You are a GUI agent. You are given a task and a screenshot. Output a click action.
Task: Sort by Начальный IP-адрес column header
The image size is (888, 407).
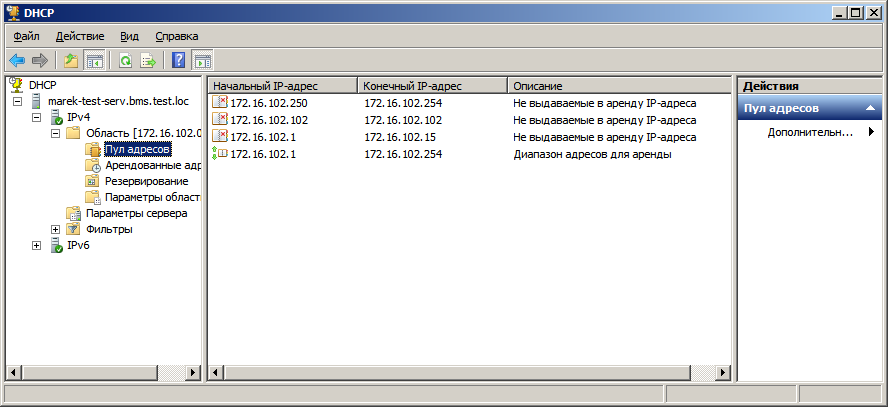283,86
